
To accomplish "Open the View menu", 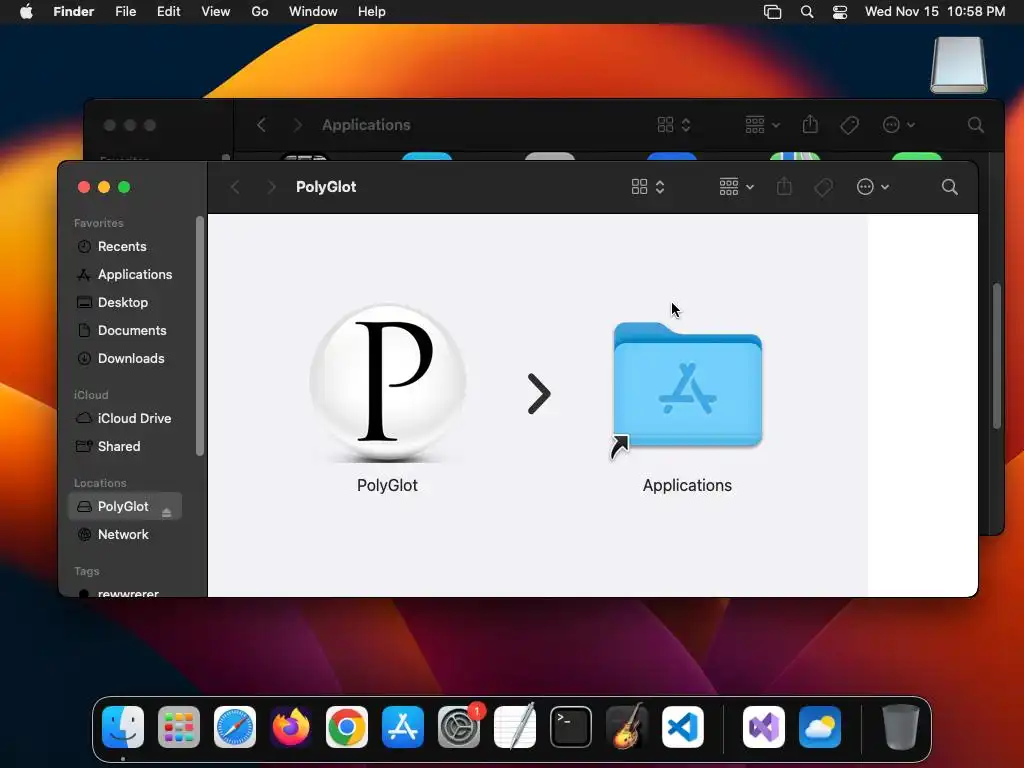I will [216, 12].
